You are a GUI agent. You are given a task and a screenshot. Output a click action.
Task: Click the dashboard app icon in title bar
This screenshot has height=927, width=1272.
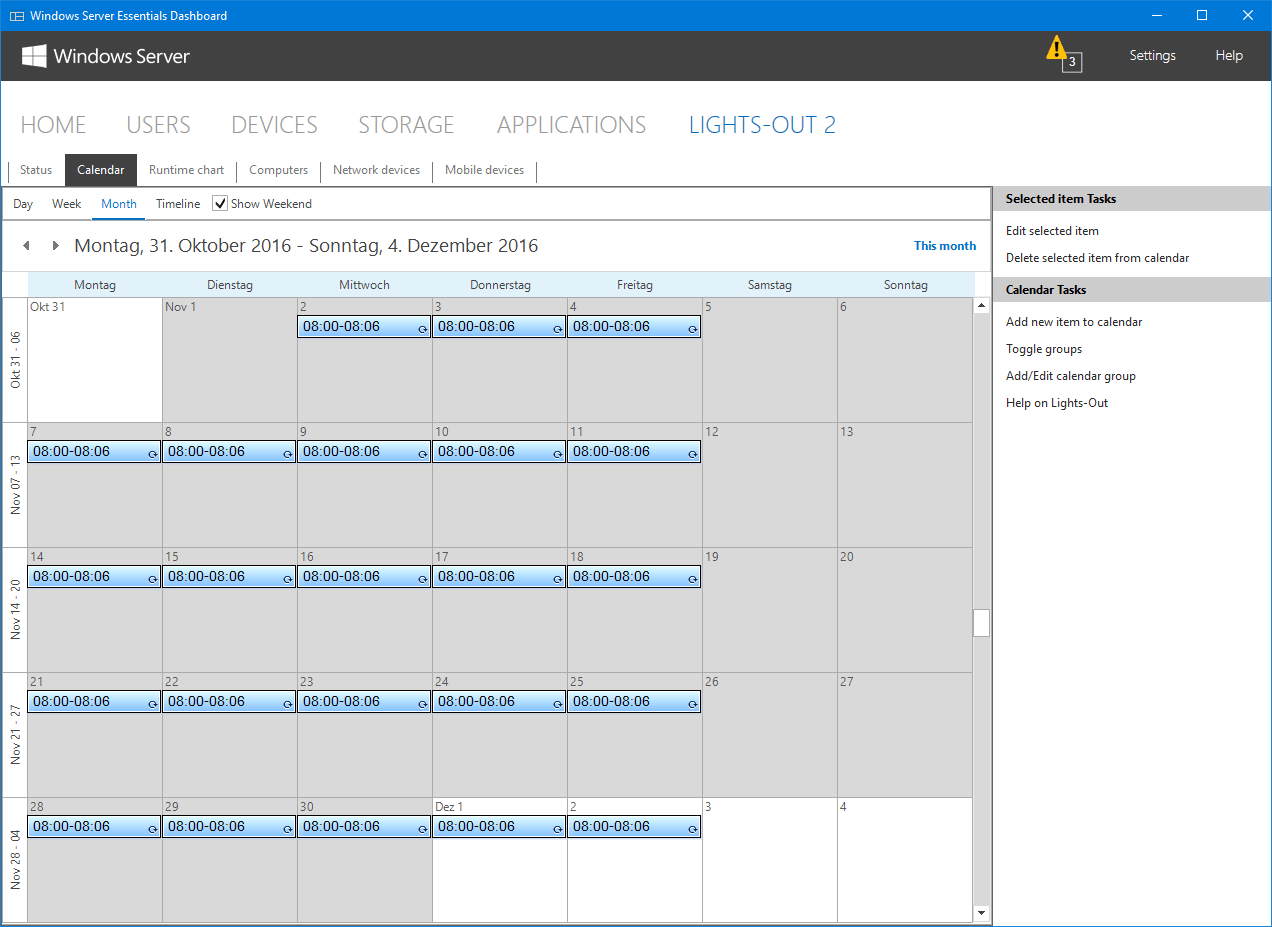click(x=16, y=15)
